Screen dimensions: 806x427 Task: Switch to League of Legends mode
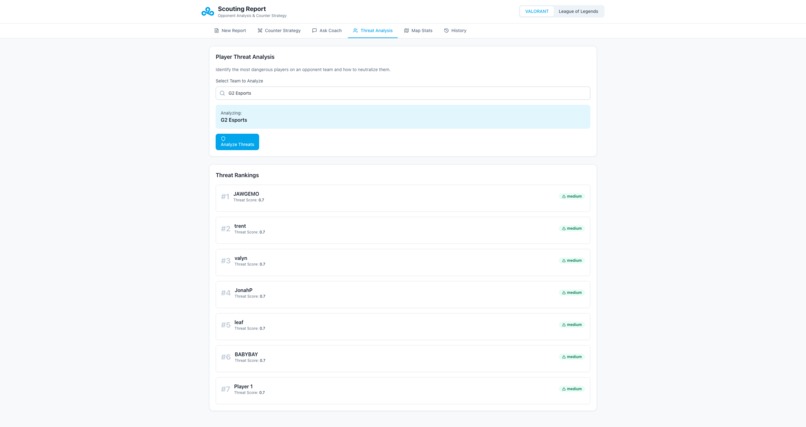pyautogui.click(x=578, y=11)
